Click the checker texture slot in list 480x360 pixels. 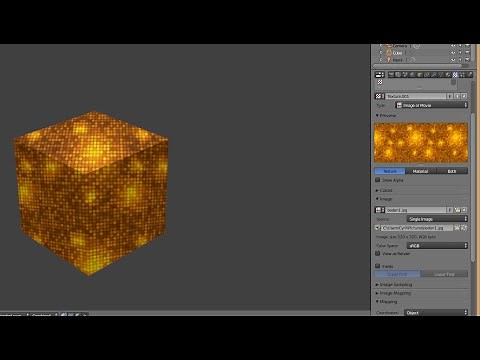coord(380,82)
